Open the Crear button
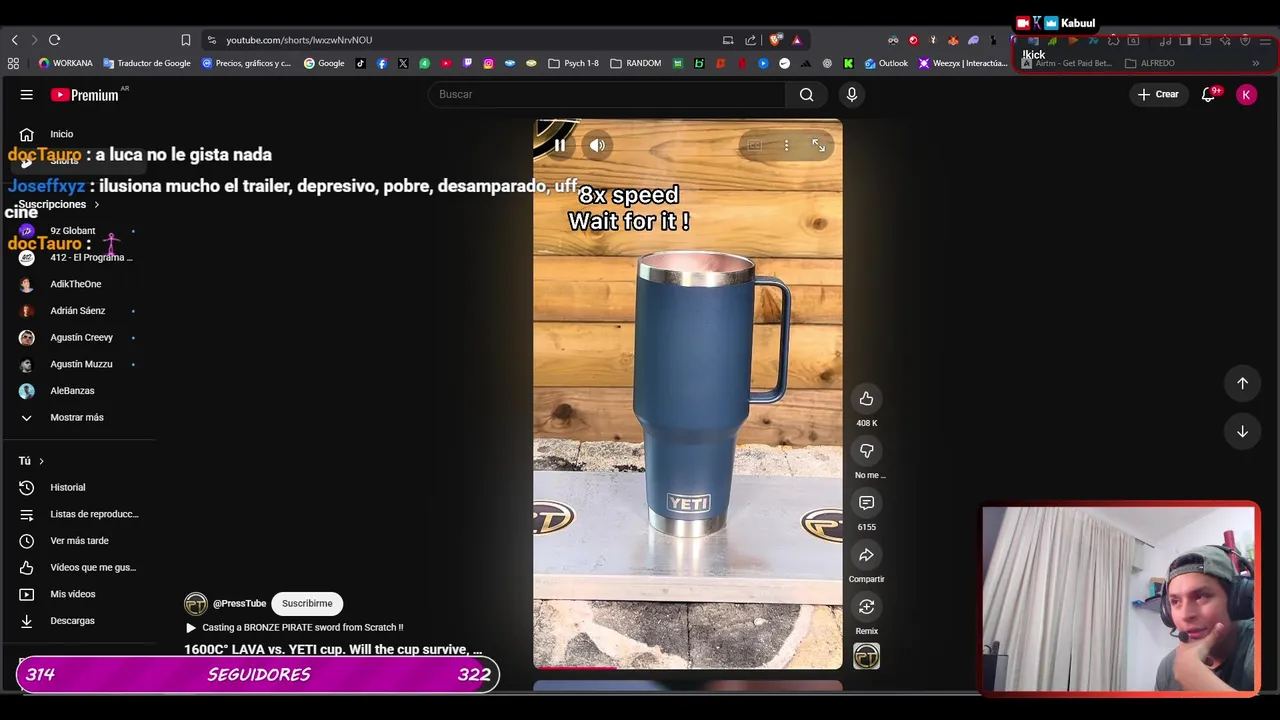The height and width of the screenshot is (720, 1280). pos(1158,95)
